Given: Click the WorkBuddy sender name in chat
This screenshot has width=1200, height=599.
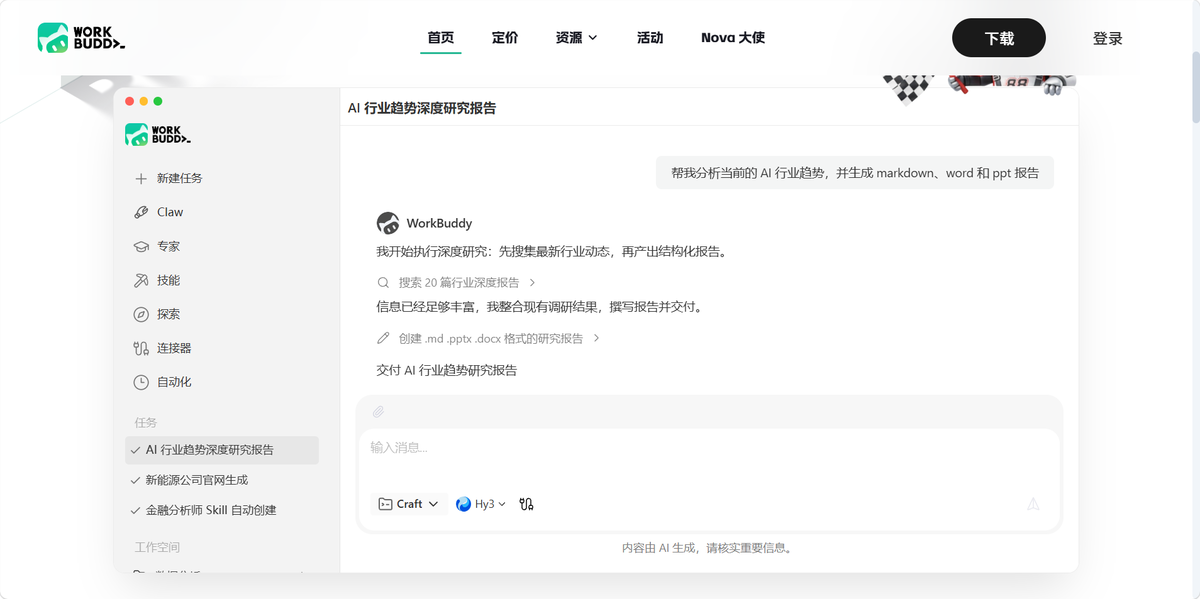Looking at the screenshot, I should coord(439,223).
